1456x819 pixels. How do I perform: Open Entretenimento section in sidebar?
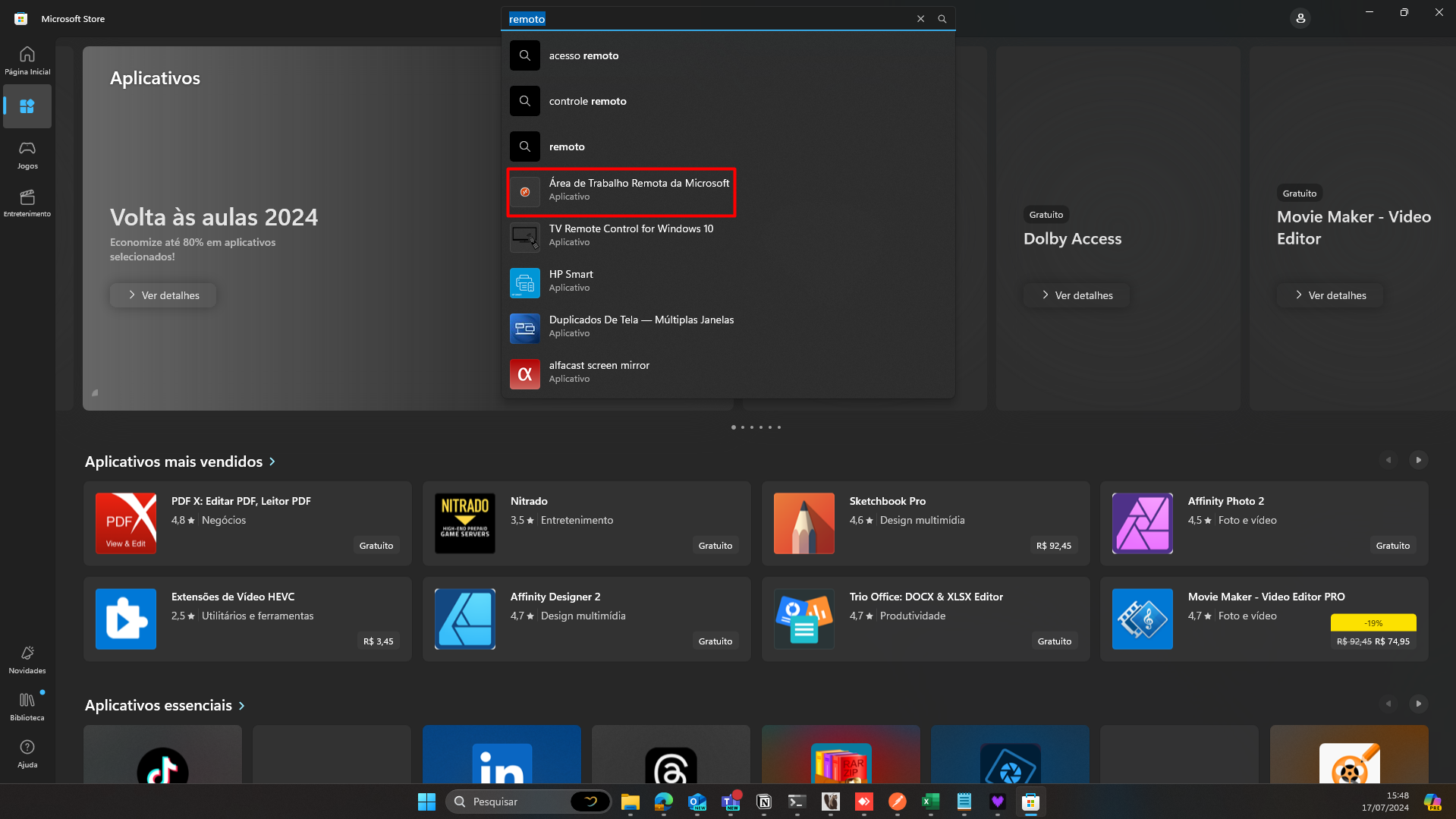(x=27, y=203)
